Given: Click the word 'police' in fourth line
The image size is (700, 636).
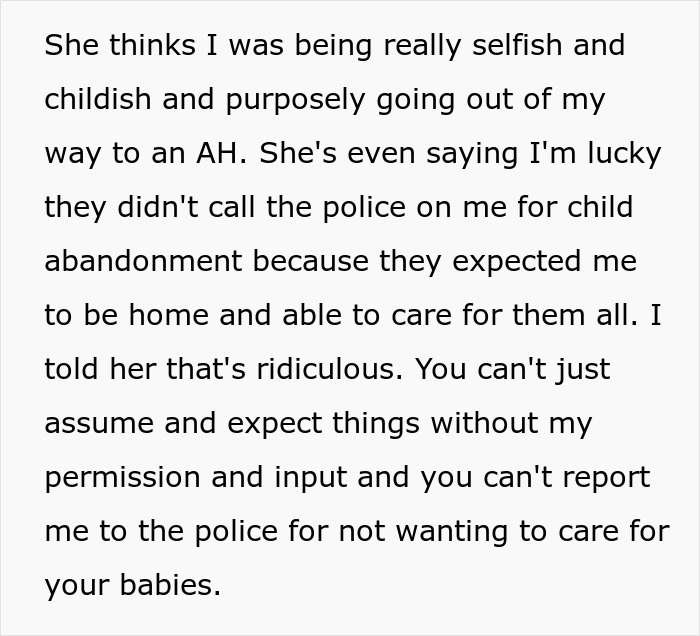Looking at the screenshot, I should click(x=364, y=208).
